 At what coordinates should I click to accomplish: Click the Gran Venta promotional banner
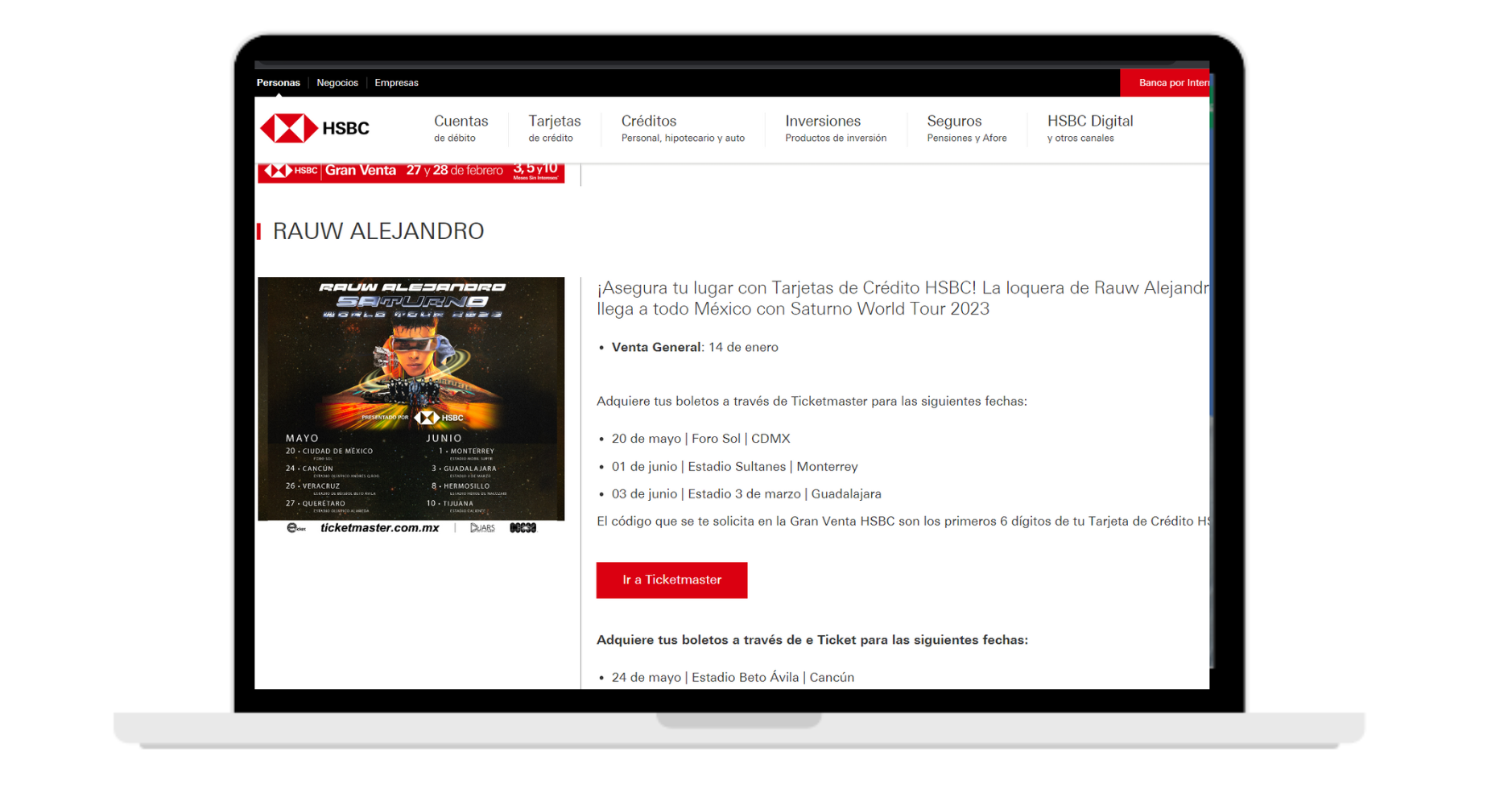pyautogui.click(x=411, y=170)
